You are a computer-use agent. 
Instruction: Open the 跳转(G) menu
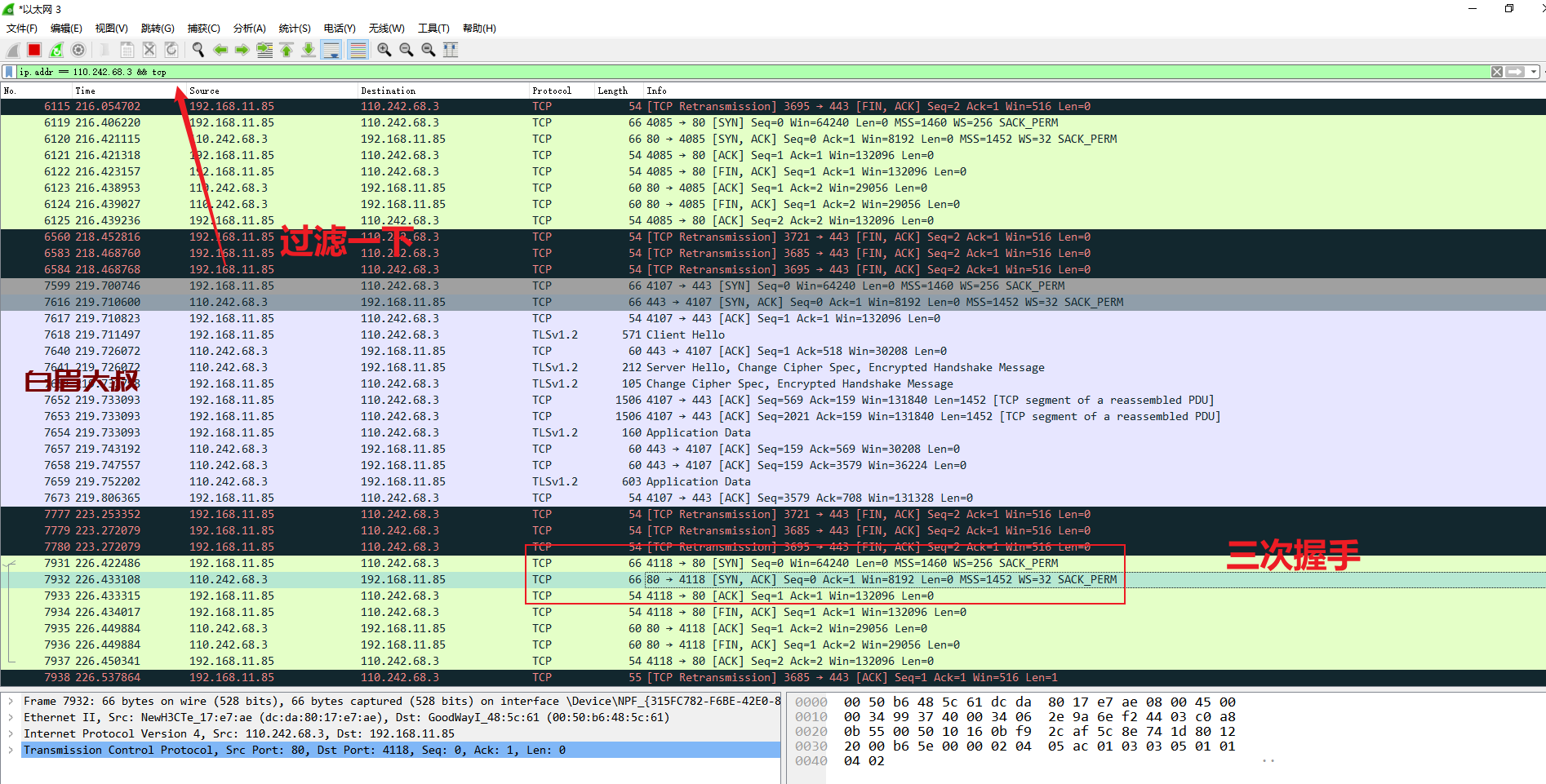[x=158, y=29]
